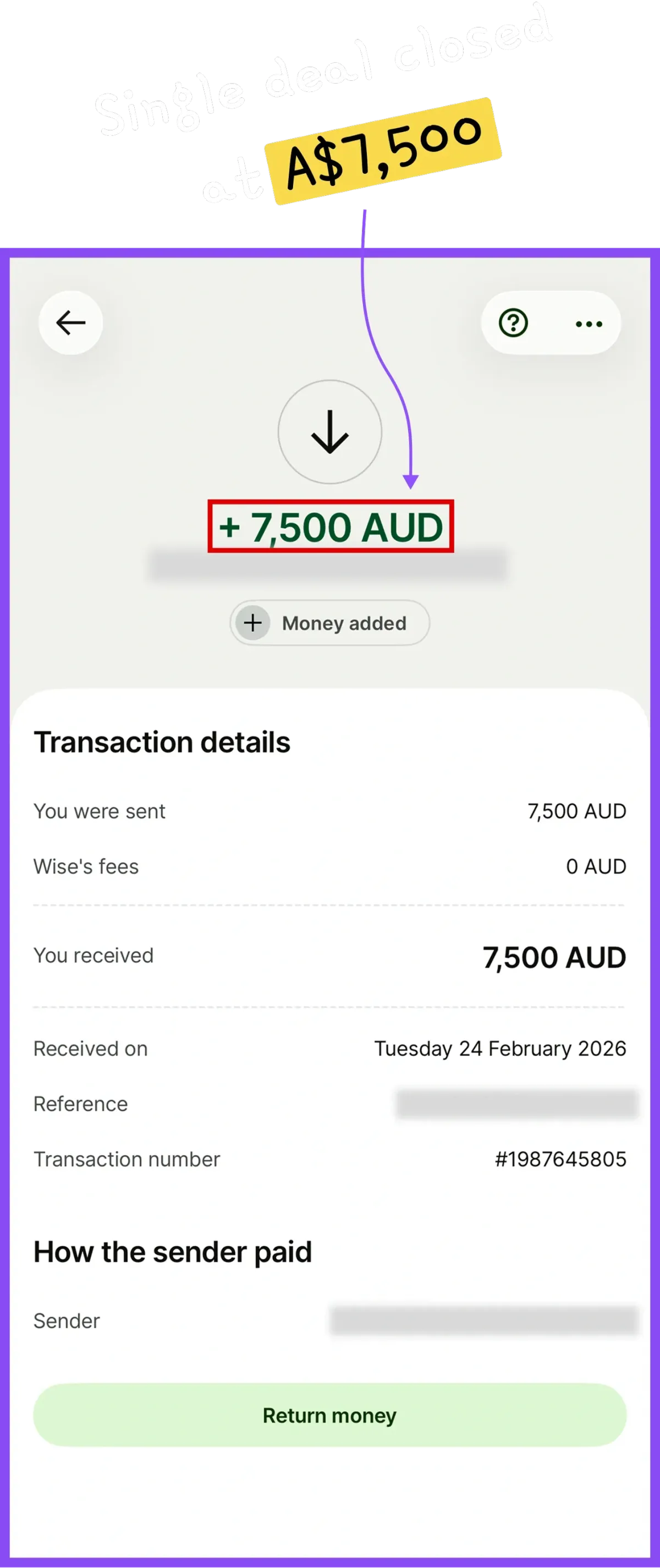Viewport: 660px width, 1568px height.
Task: Click the bold You received 7,500 AUD amount
Action: click(553, 957)
